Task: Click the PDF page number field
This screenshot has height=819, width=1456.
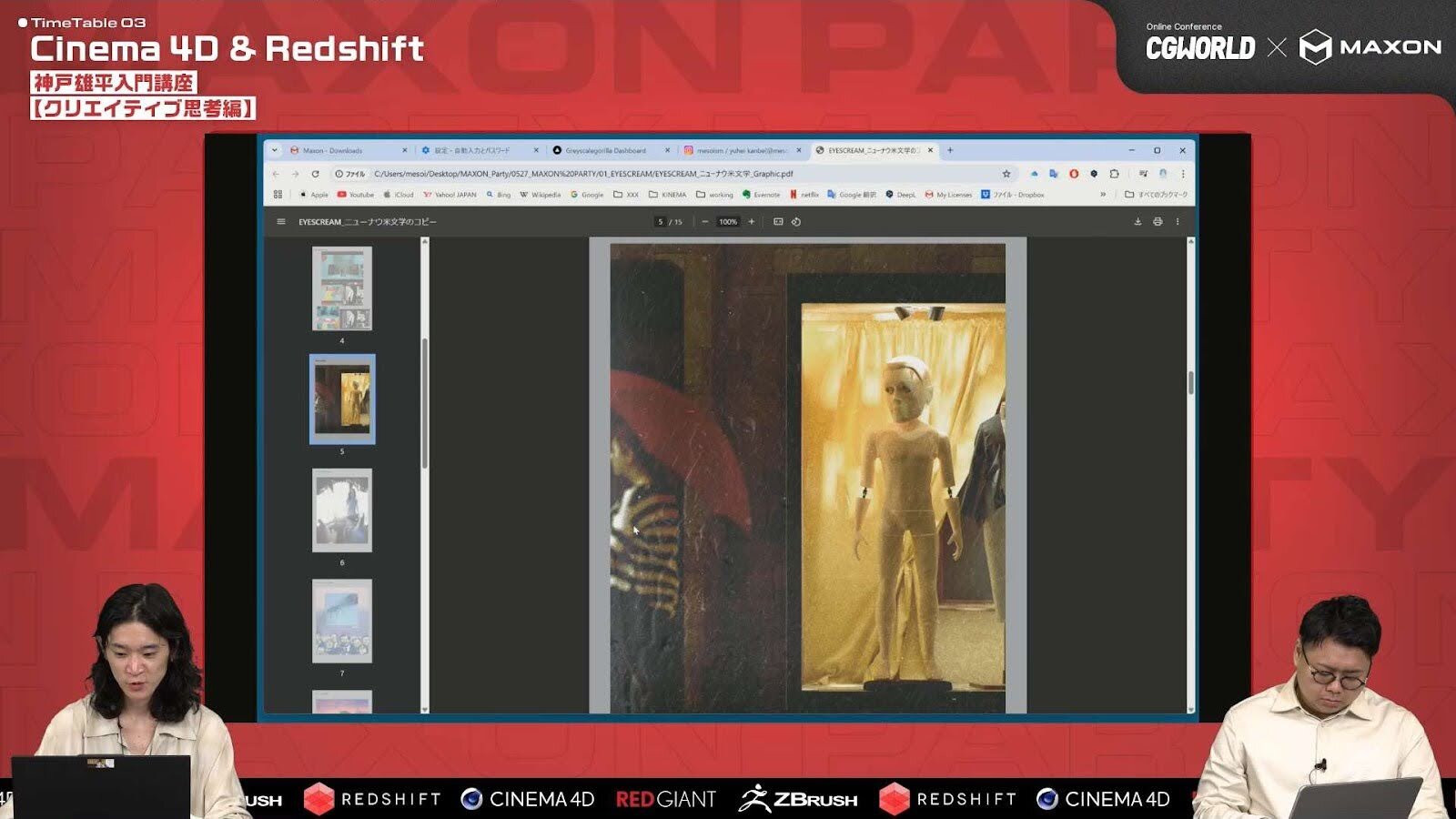Action: [x=661, y=222]
